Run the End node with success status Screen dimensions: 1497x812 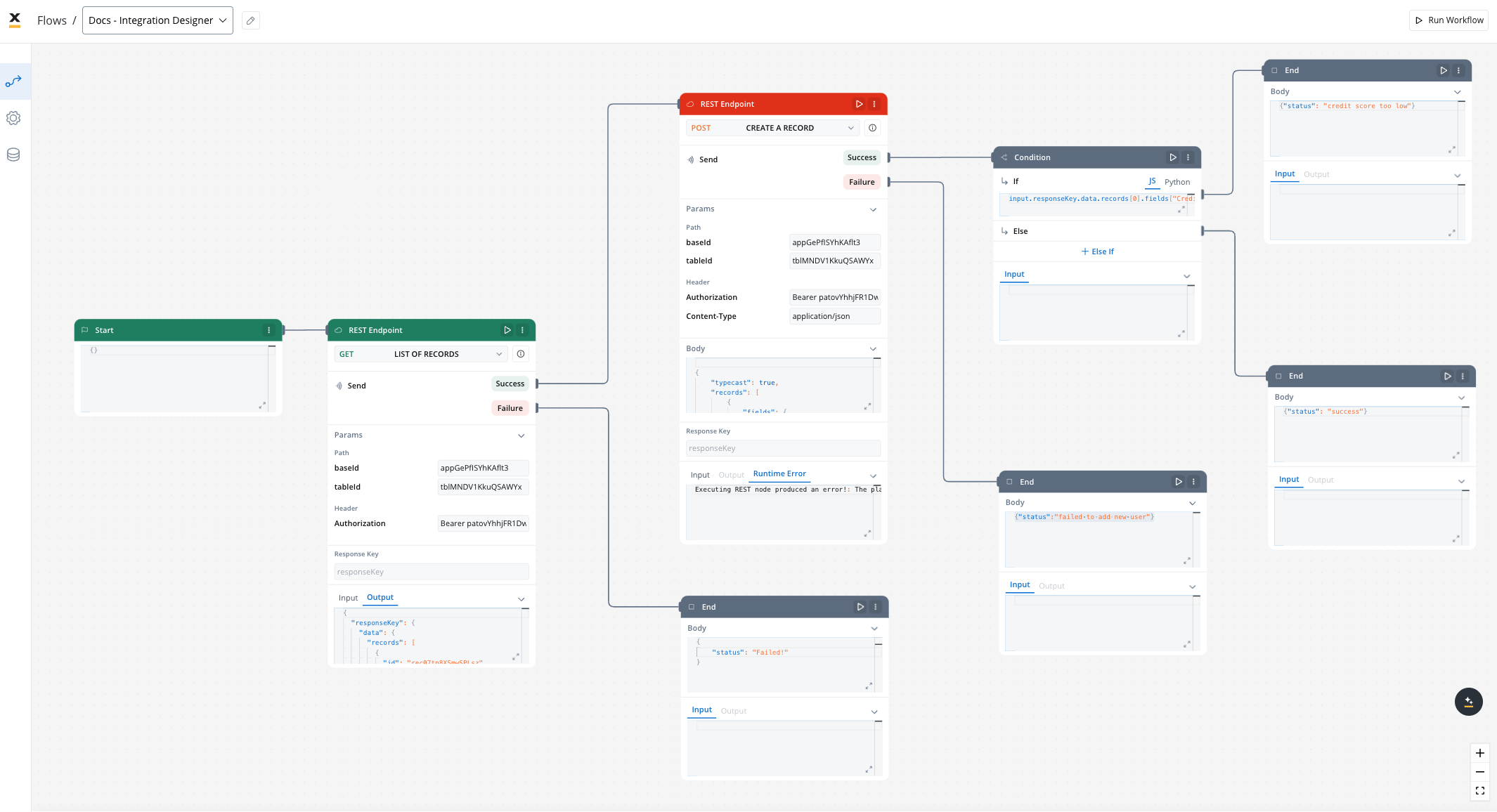click(1448, 376)
